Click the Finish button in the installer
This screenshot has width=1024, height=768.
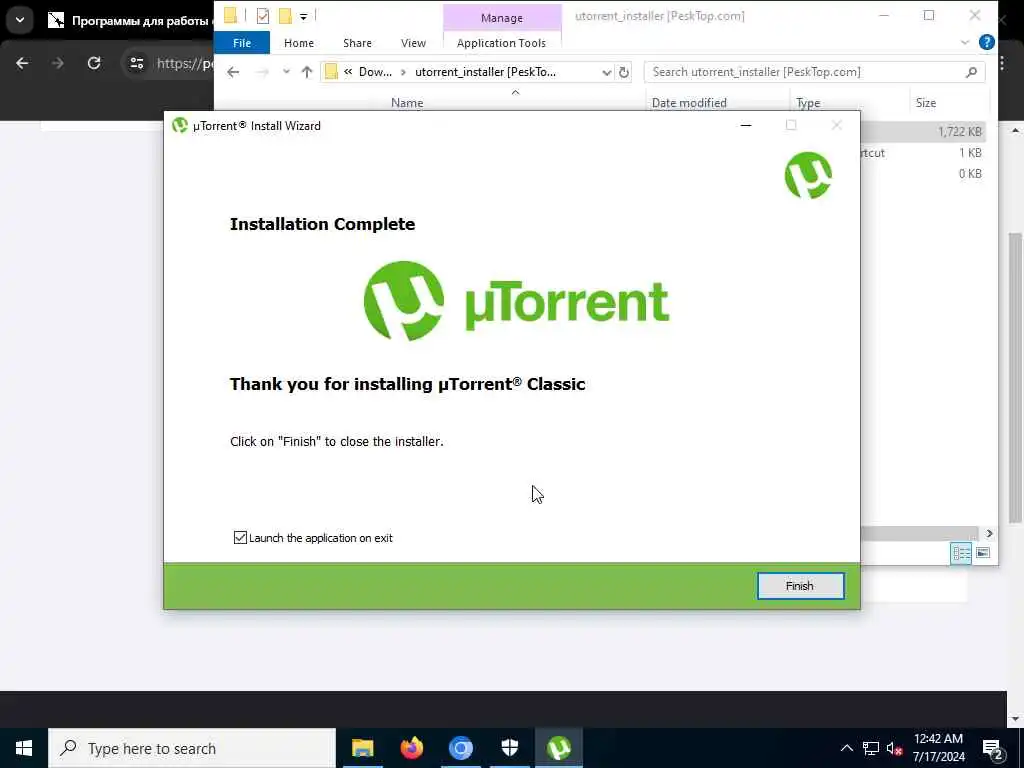coord(800,586)
